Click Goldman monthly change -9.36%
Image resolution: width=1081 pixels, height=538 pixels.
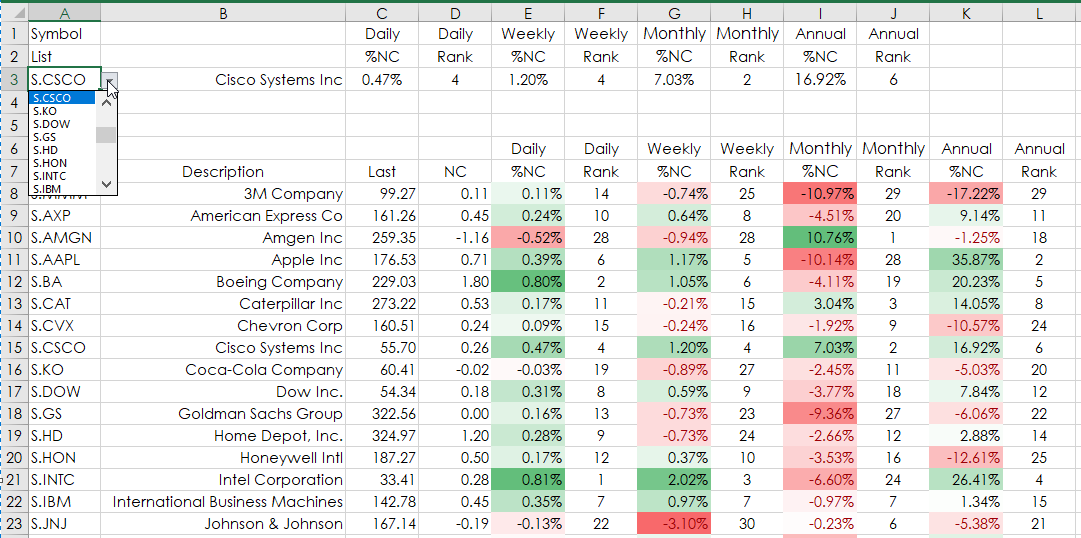point(820,414)
